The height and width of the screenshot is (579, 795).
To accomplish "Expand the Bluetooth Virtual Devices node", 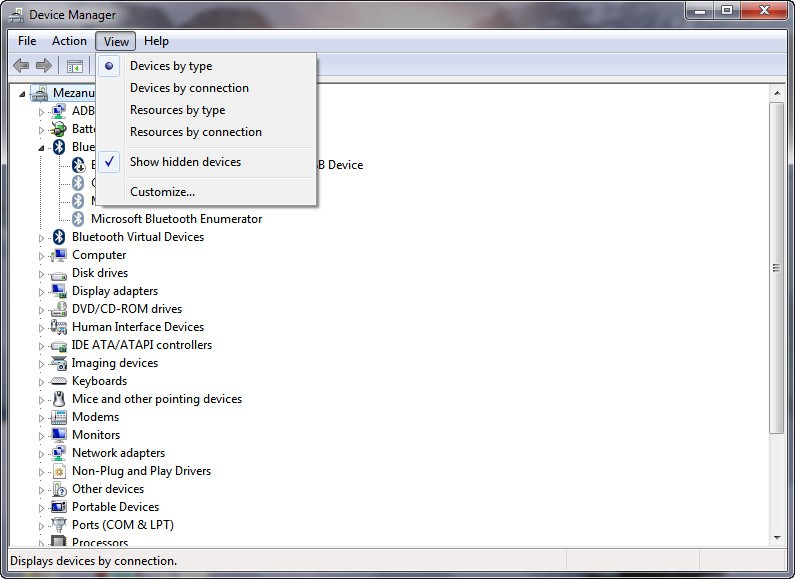I will 41,238.
